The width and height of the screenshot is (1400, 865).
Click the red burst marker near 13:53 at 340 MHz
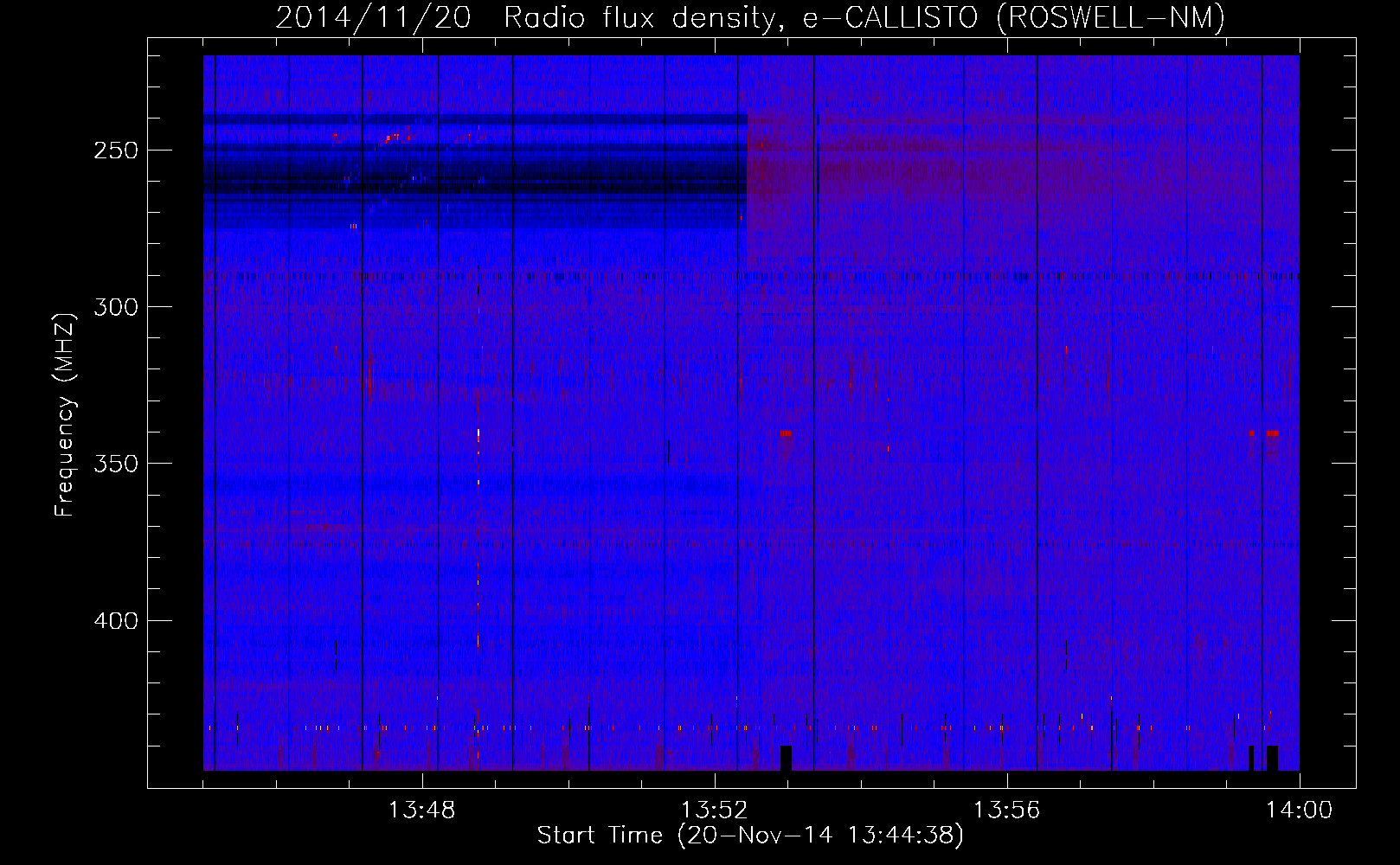point(786,432)
